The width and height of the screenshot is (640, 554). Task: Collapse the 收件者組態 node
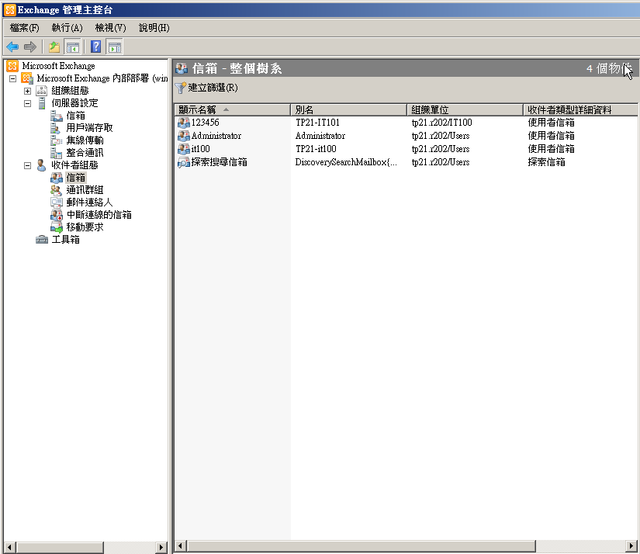(27, 165)
